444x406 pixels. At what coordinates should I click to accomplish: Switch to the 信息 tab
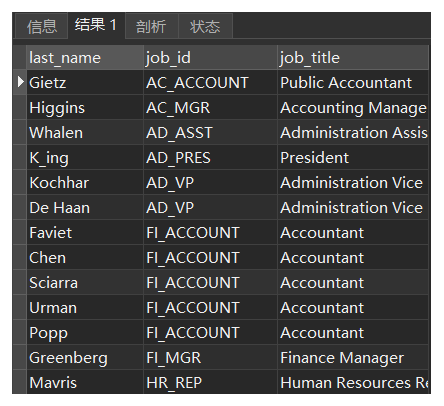point(42,26)
